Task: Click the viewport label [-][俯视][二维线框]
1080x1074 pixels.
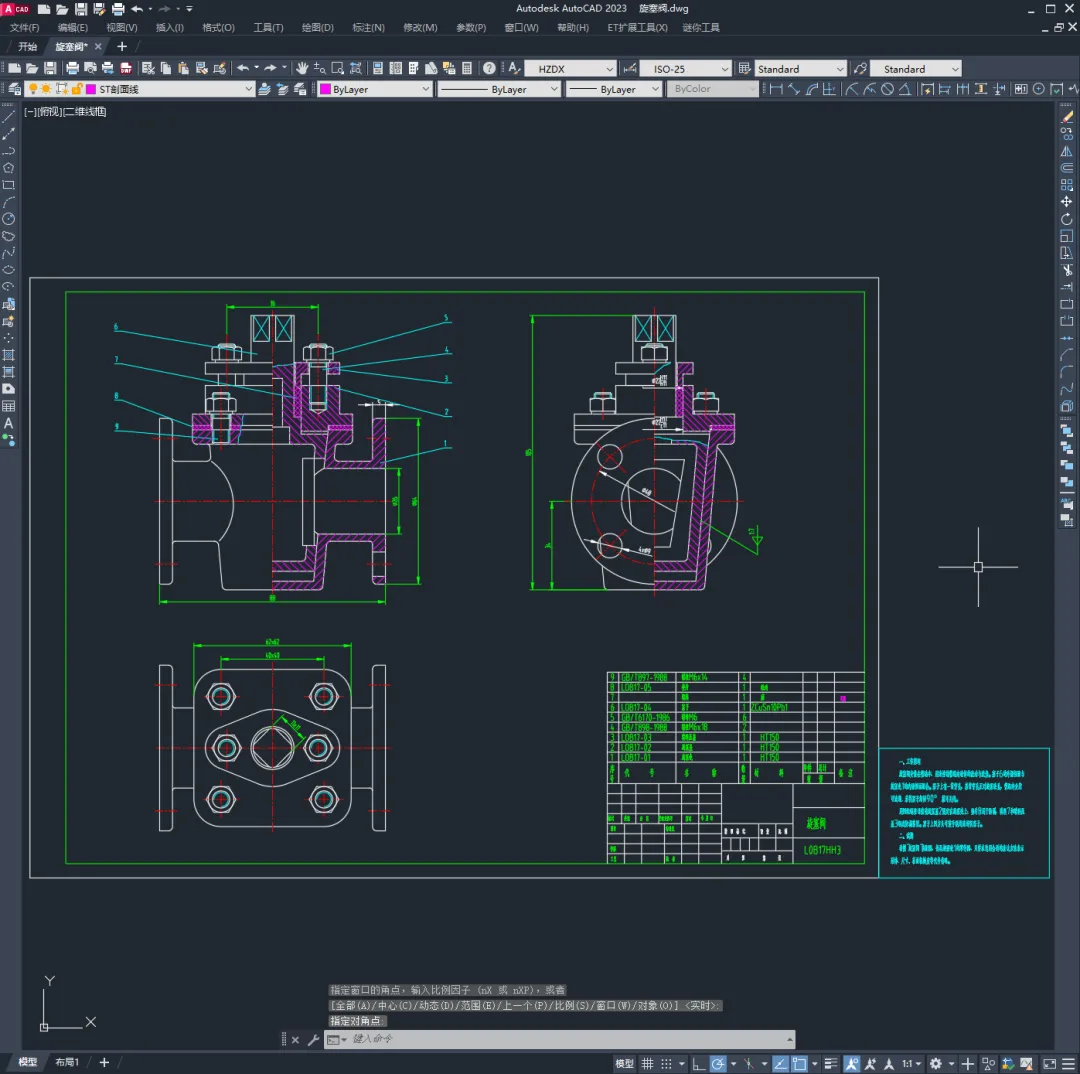Action: coord(65,112)
